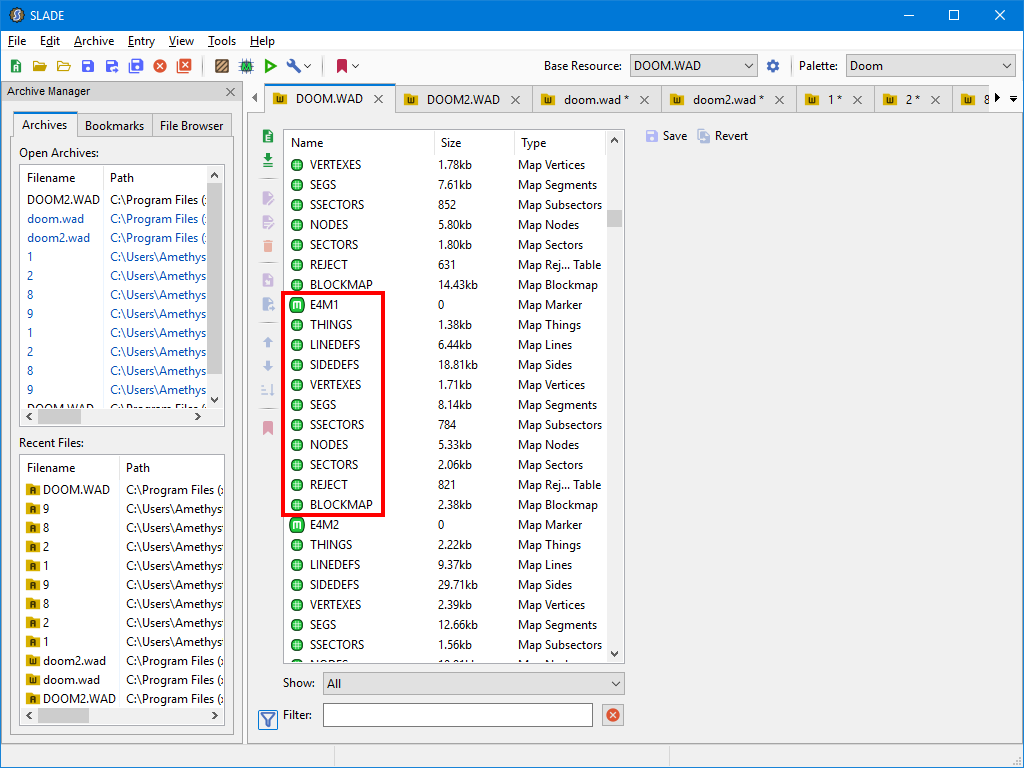Click the Save All stacked disks icon
The image size is (1024, 768).
tap(136, 66)
